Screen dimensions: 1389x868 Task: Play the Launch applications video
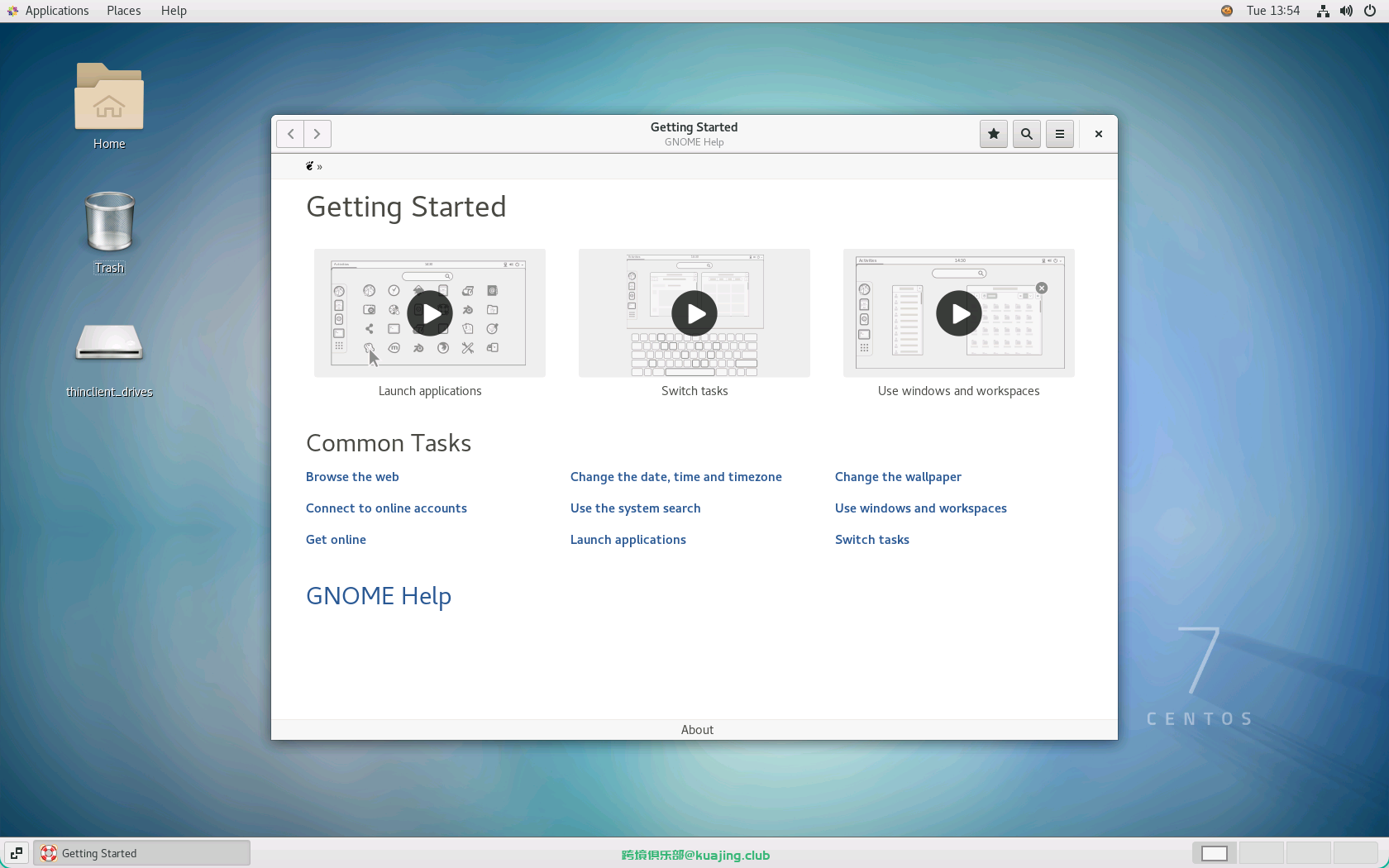(x=430, y=313)
